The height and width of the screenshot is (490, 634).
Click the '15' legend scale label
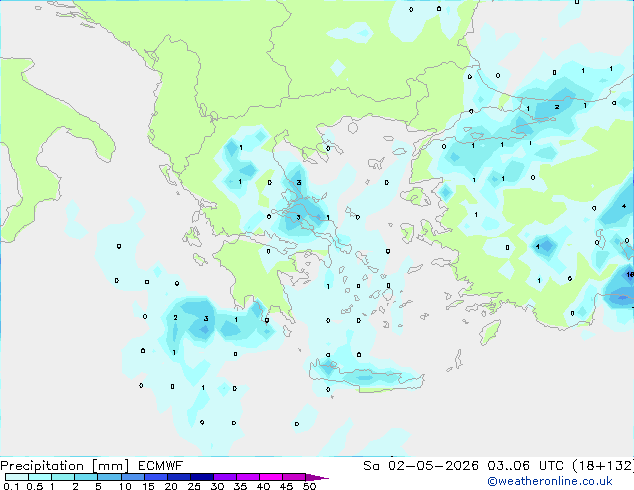148,486
